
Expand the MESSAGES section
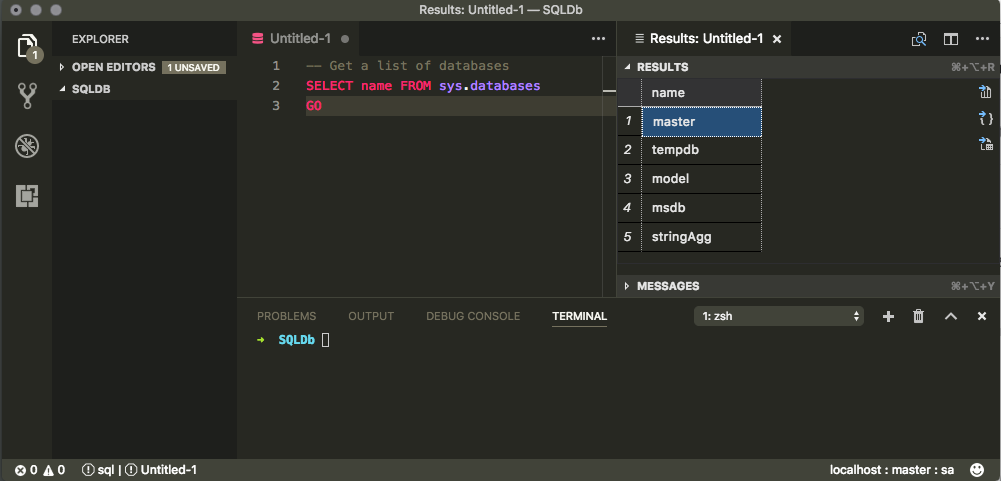pyautogui.click(x=667, y=286)
